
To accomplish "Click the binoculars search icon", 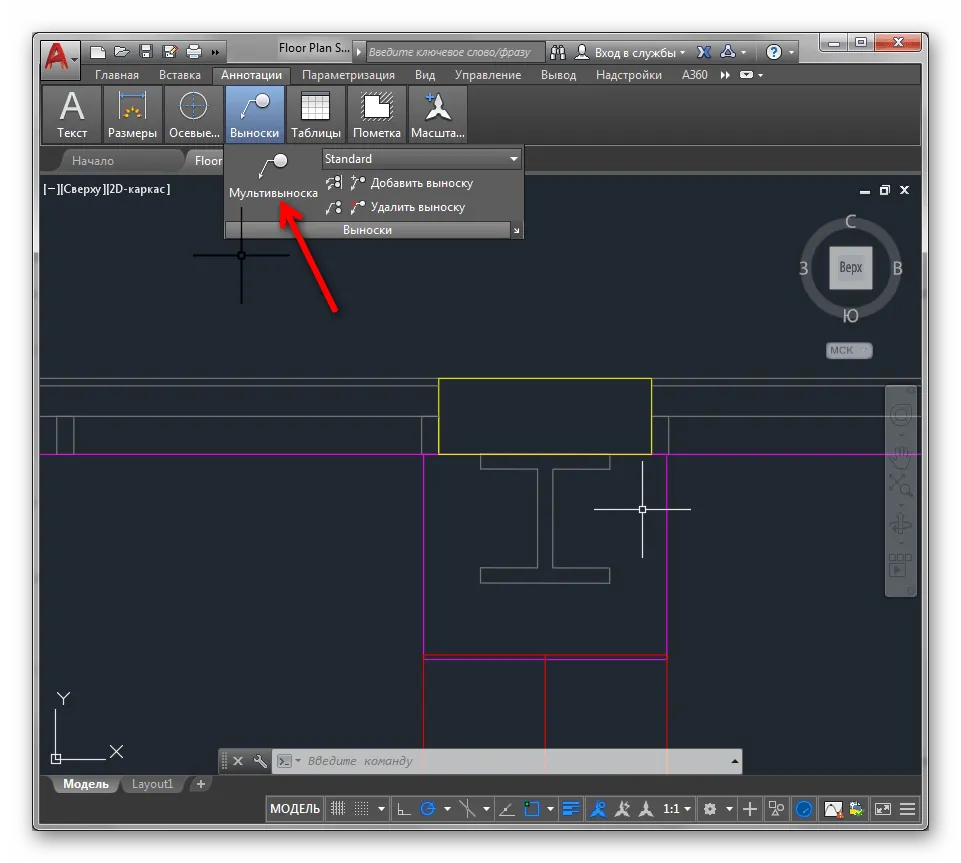I will 558,53.
